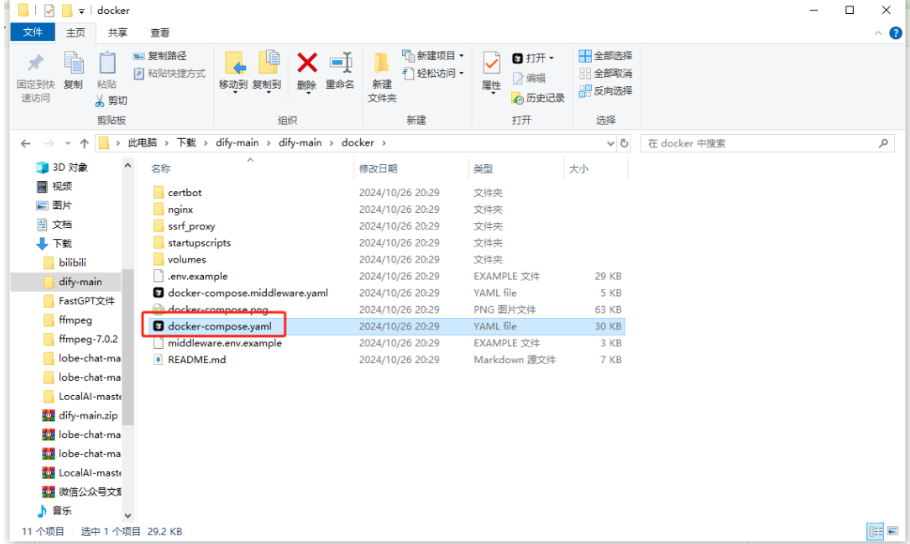Create a New folder (新建文件夹)
The width and height of the screenshot is (910, 544).
(382, 78)
